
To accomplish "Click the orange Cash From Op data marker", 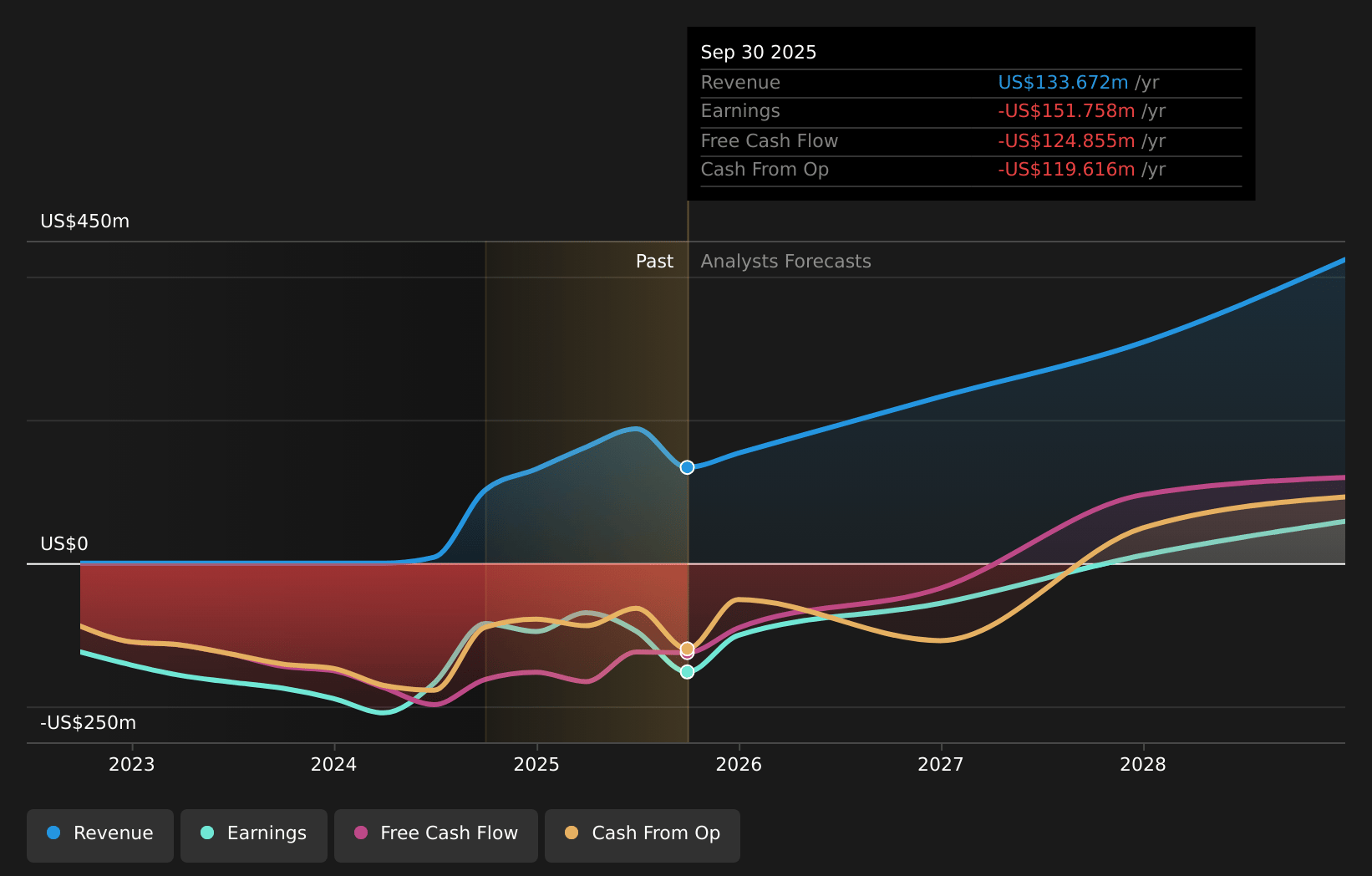I will [687, 648].
